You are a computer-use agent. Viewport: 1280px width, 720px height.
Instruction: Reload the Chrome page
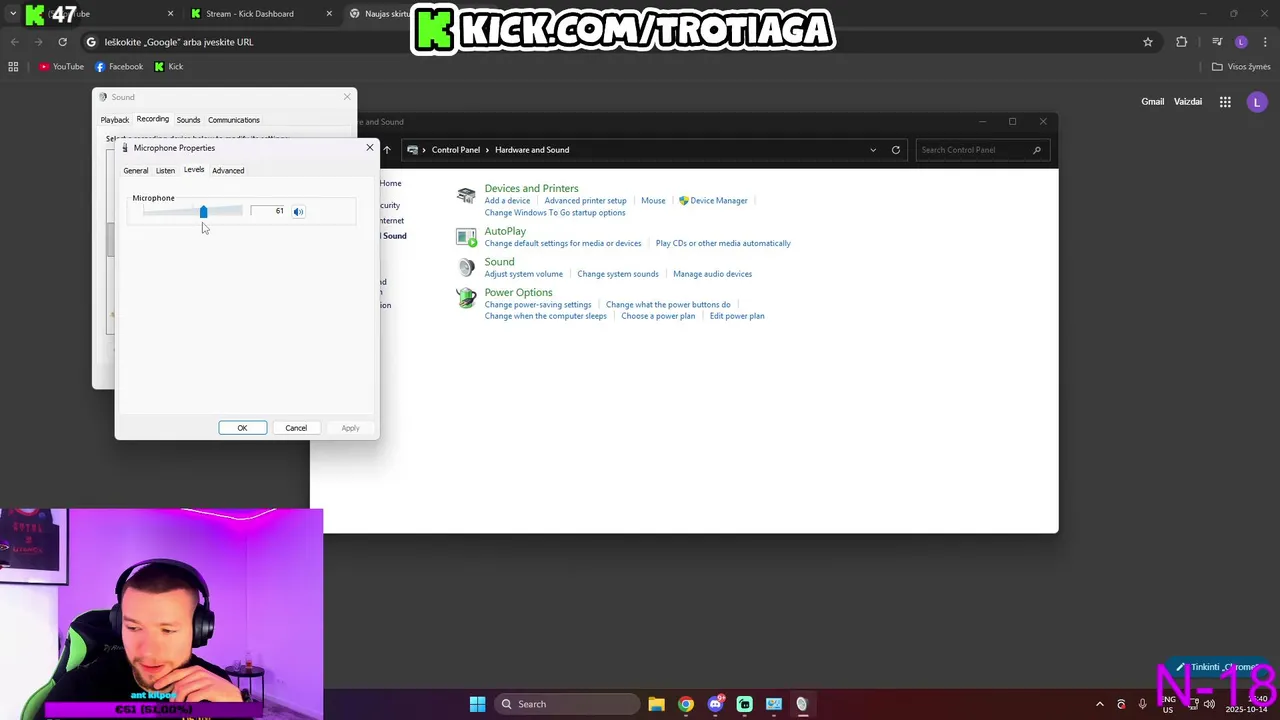tap(62, 42)
